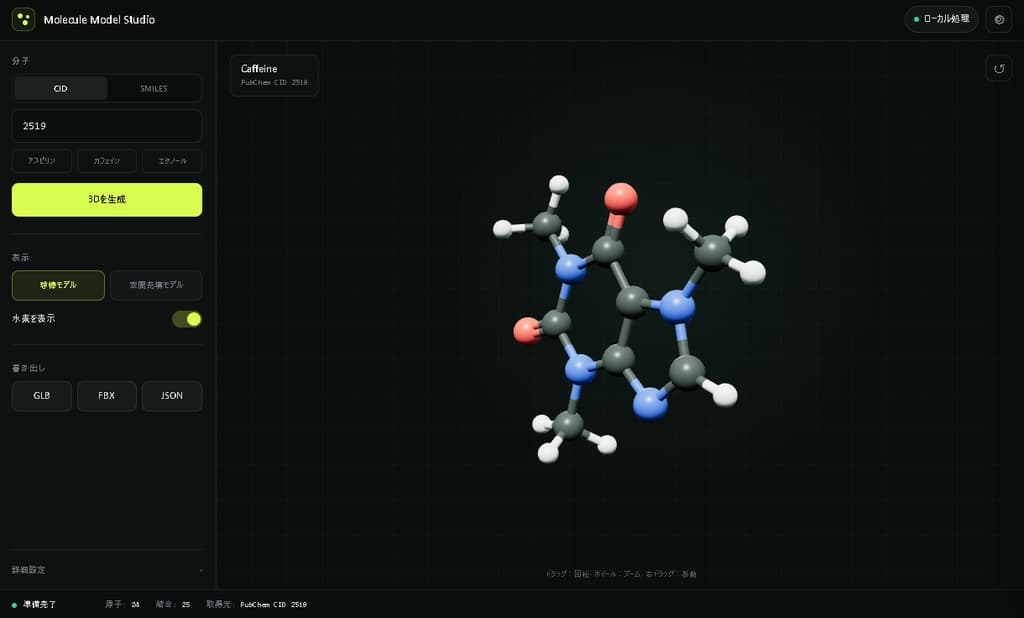
Task: Switch to the SMILES input tab
Action: [153, 88]
